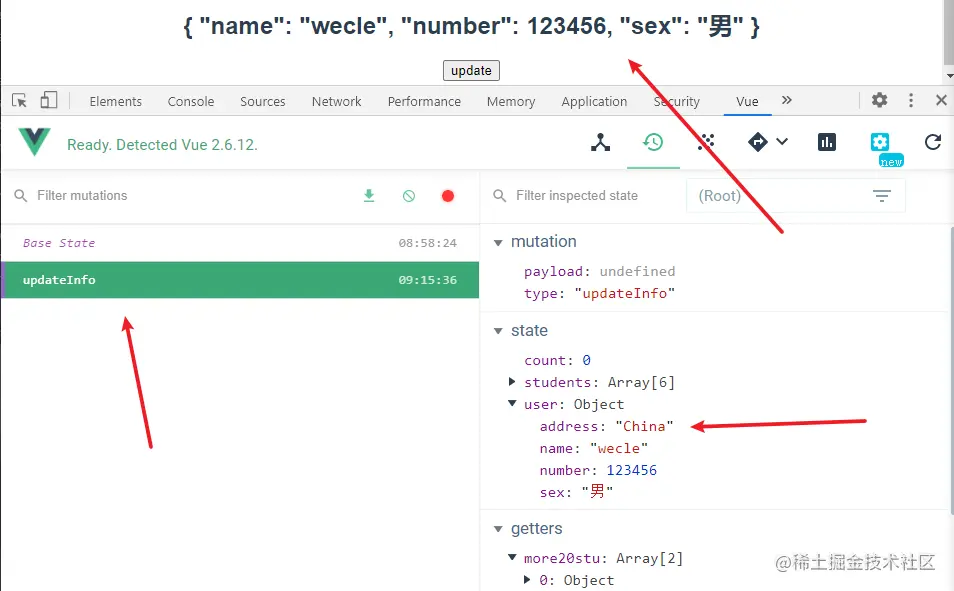This screenshot has height=591, width=954.
Task: Click the number: 123456 row
Action: 598,470
